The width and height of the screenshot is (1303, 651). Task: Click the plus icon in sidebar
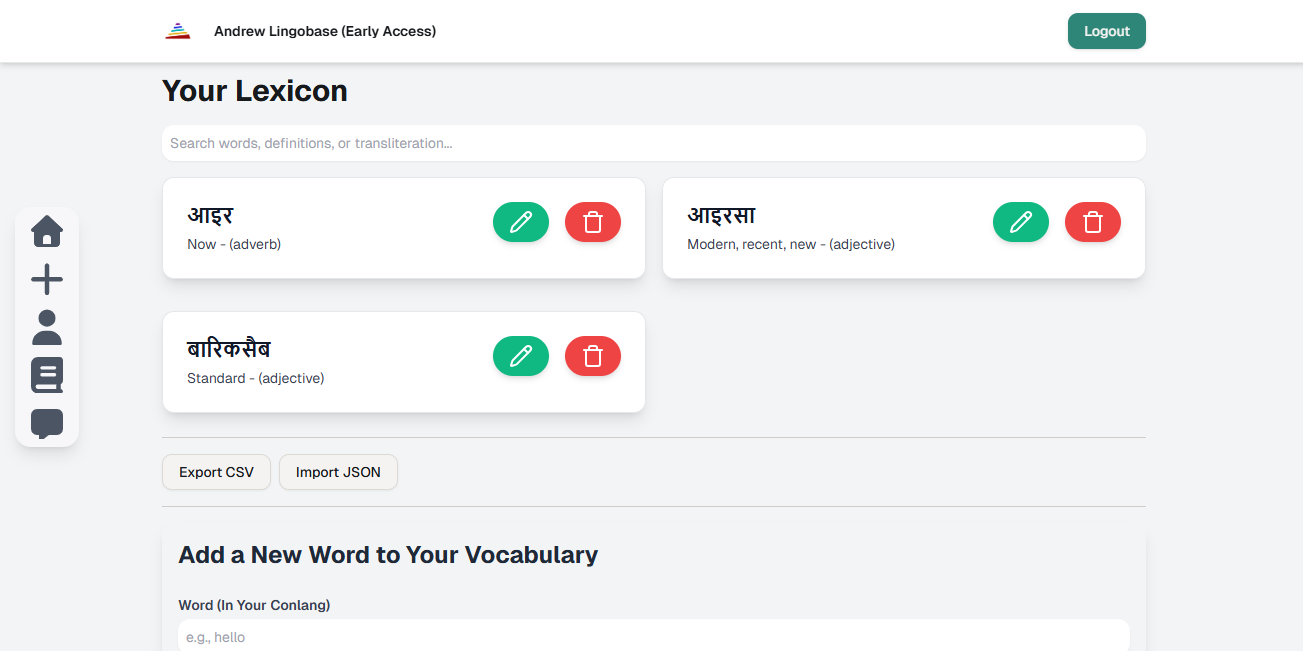[x=47, y=280]
